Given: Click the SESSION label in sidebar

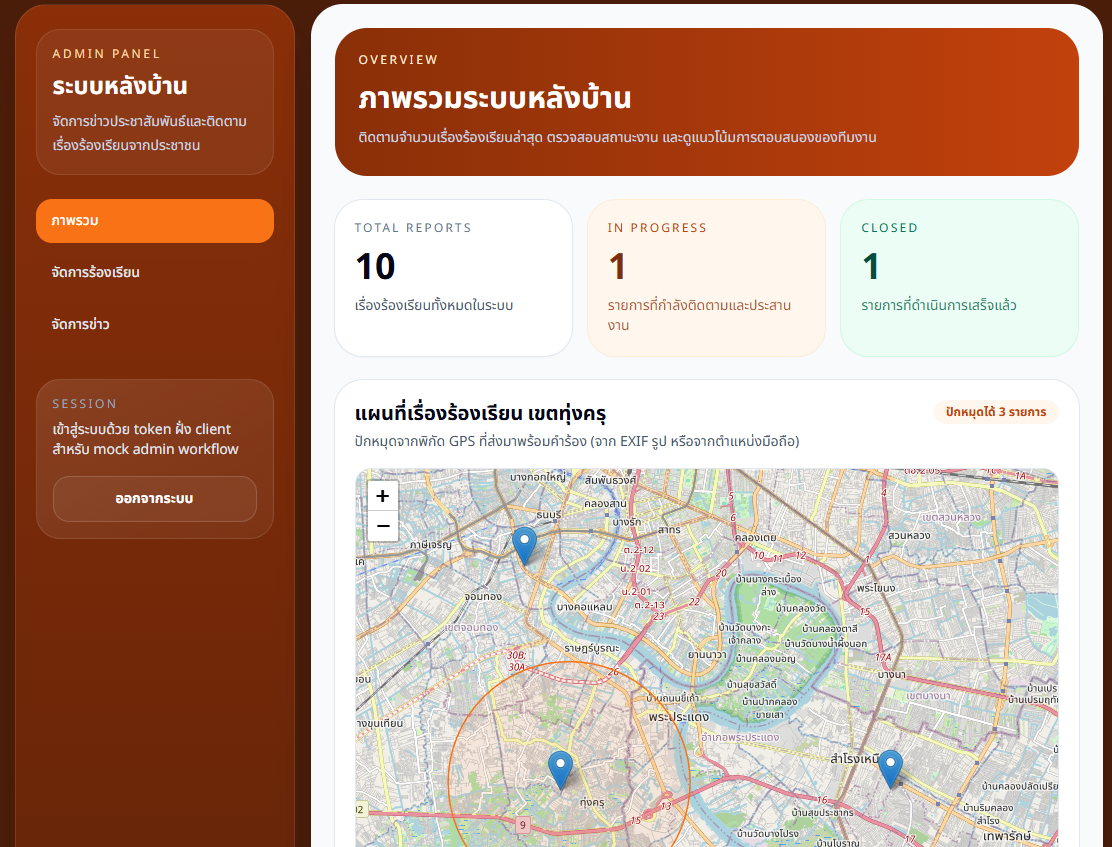Looking at the screenshot, I should click(84, 404).
